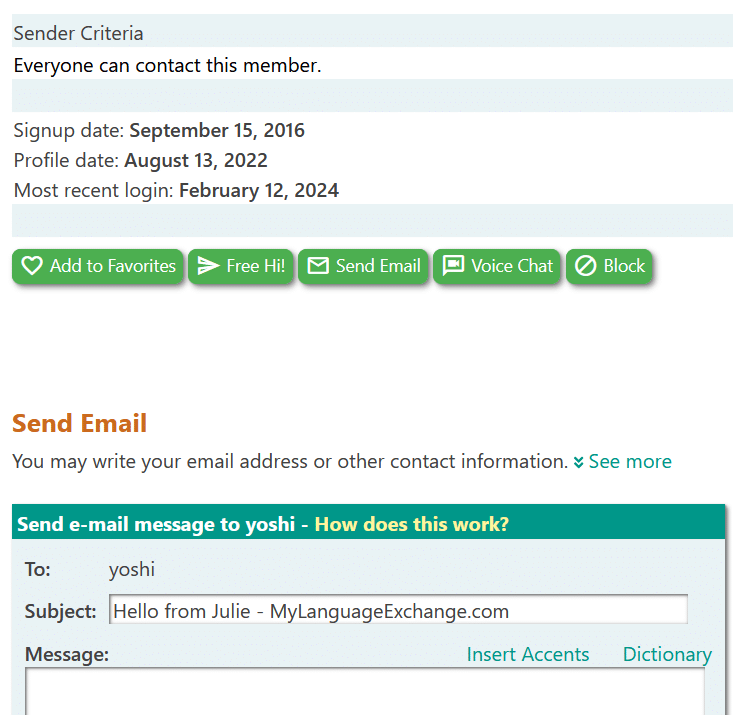Click the video chat bubble icon
The image size is (733, 715).
(453, 266)
